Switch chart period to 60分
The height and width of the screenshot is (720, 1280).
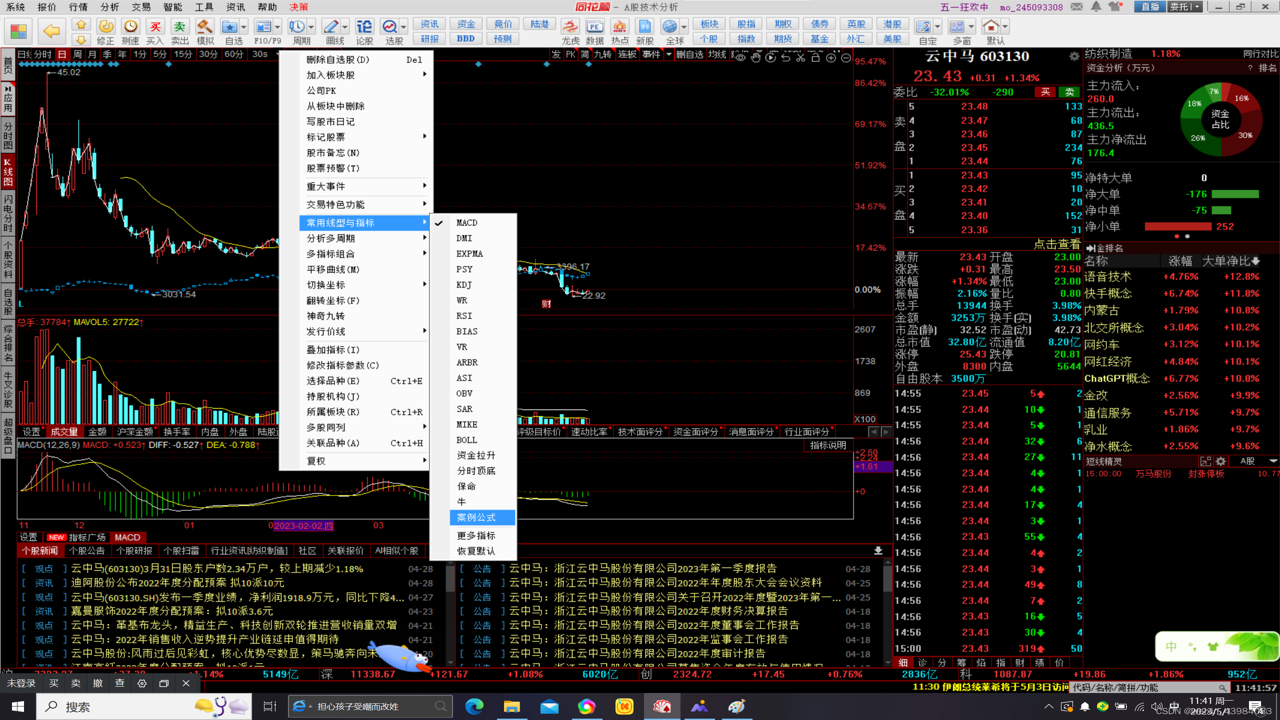point(233,54)
